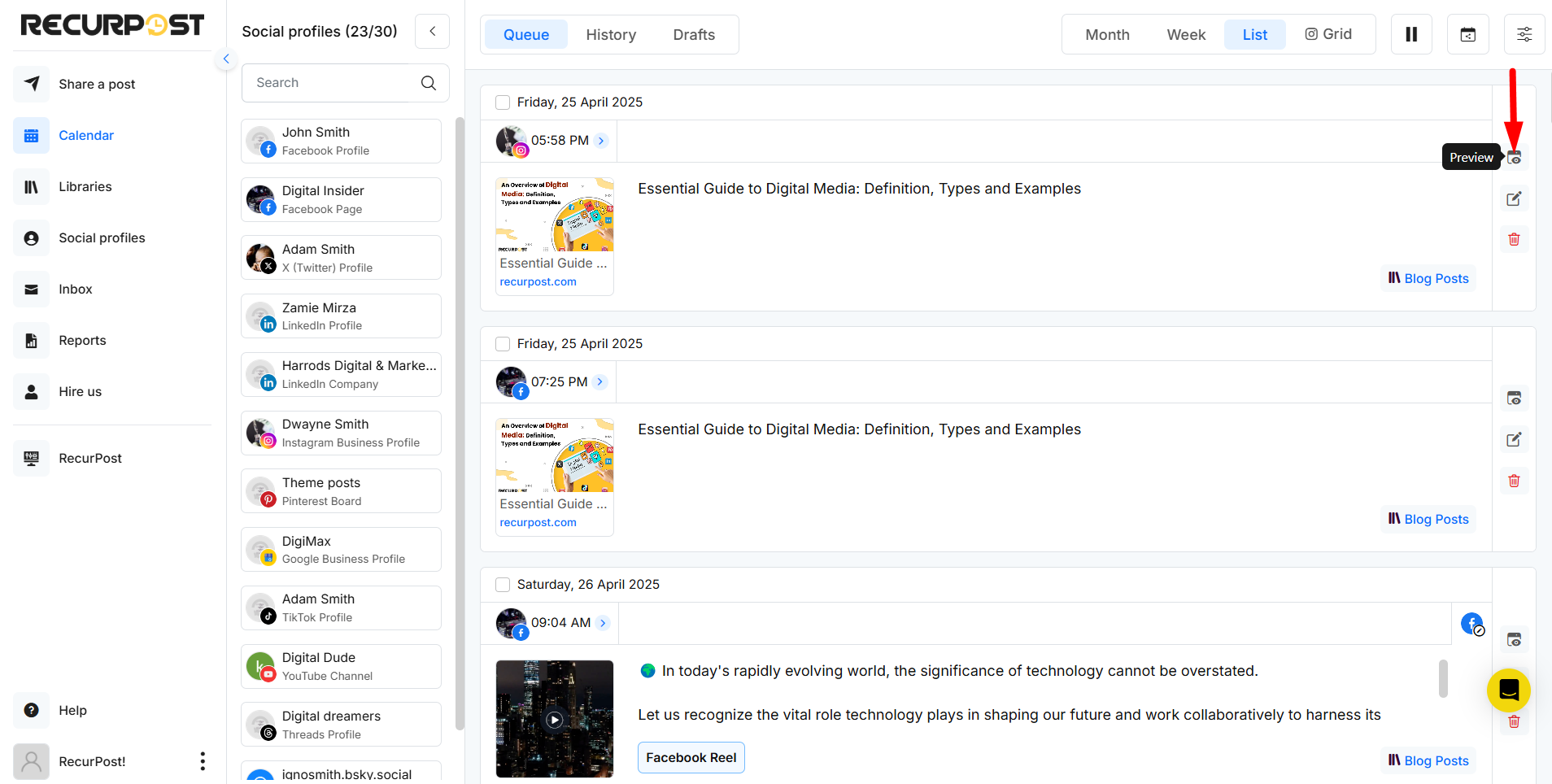This screenshot has height=784, width=1552.
Task: Check the 07:25 PM post's date checkbox
Action: (x=503, y=344)
